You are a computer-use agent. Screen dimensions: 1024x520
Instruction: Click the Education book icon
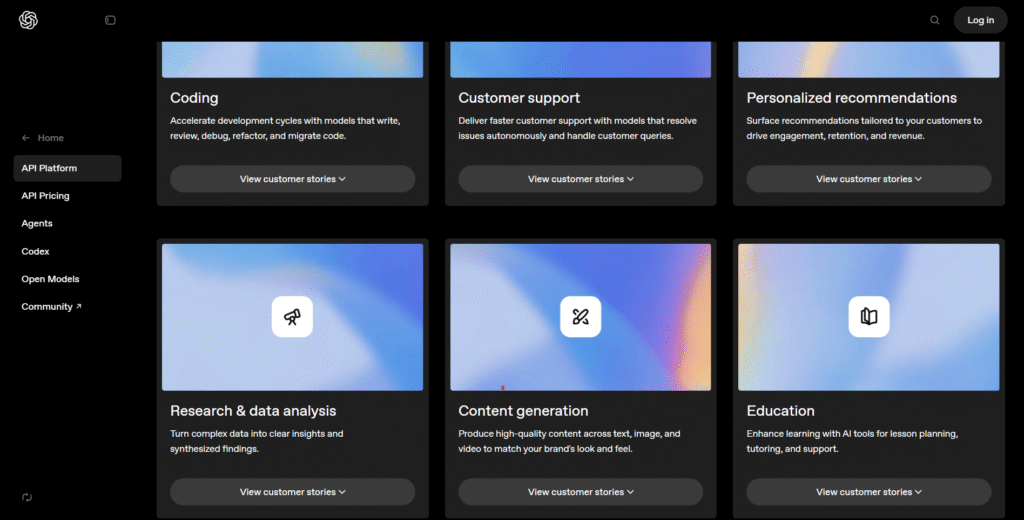click(x=868, y=317)
